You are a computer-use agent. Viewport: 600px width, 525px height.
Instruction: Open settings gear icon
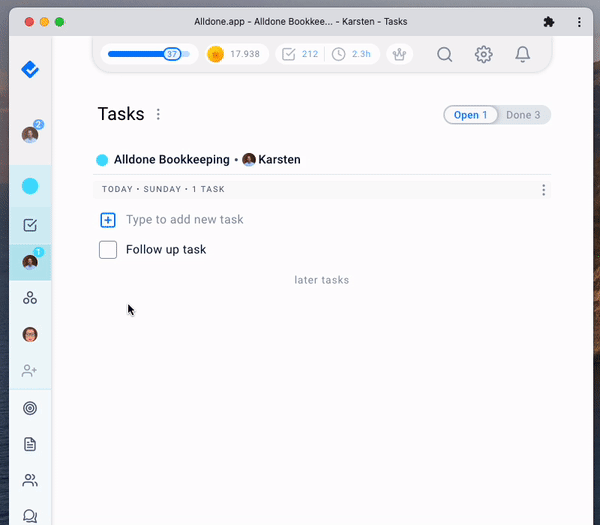[484, 54]
